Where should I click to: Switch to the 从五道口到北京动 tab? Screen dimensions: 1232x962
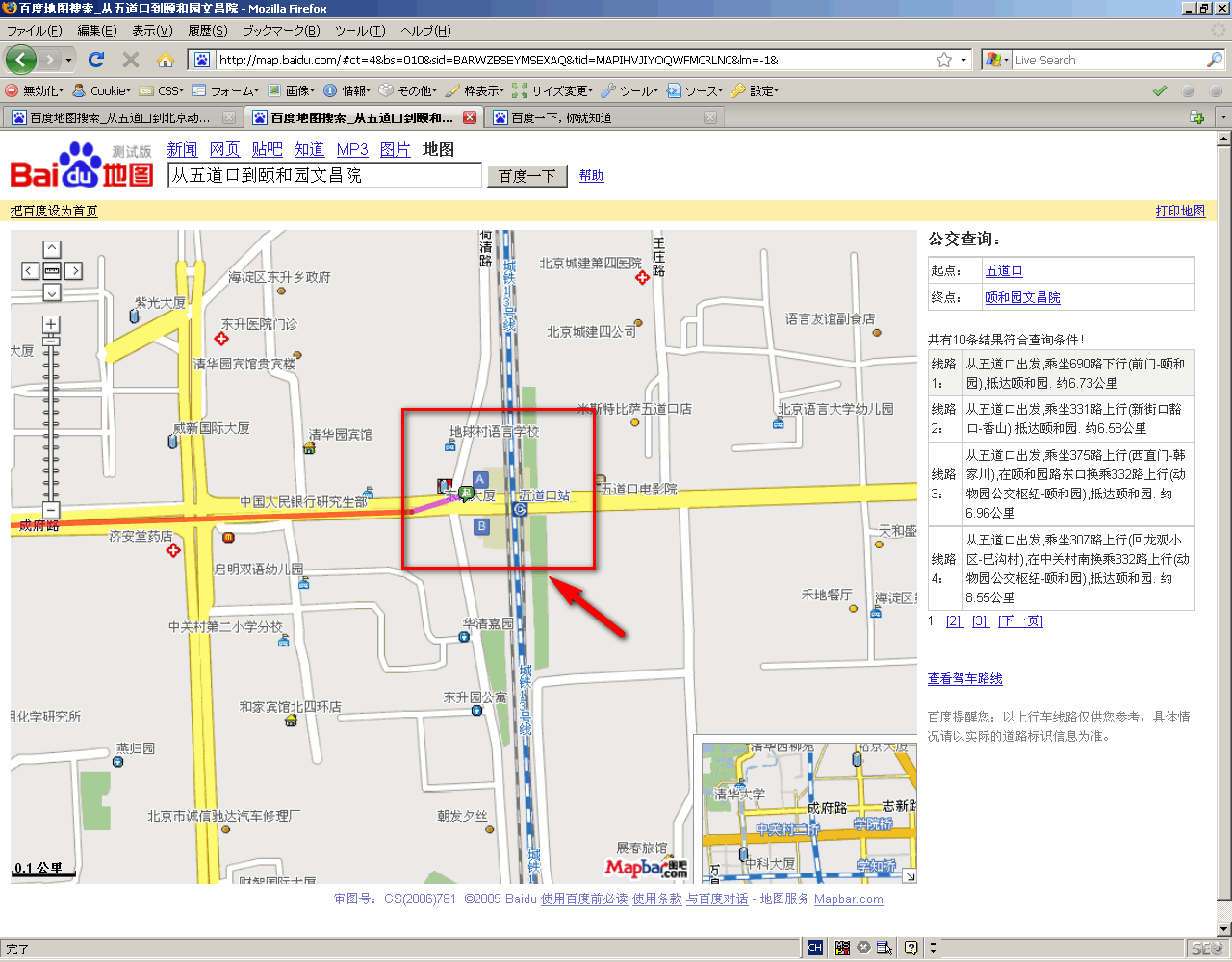pos(122,117)
